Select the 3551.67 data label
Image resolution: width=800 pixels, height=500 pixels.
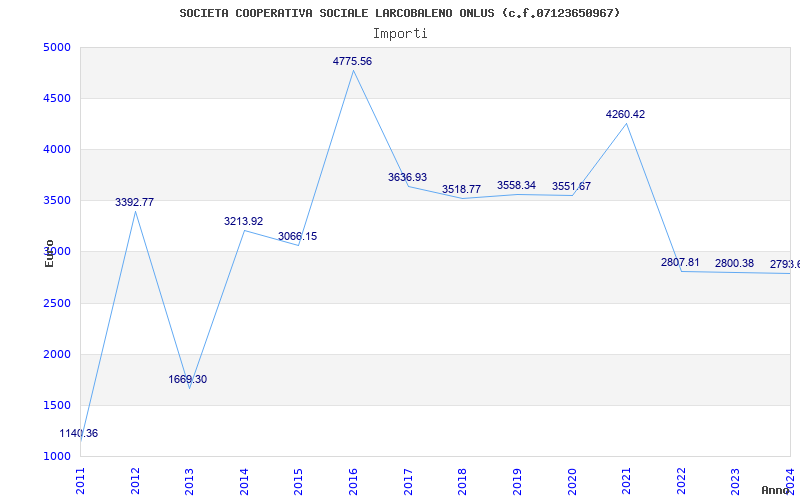(x=571, y=186)
